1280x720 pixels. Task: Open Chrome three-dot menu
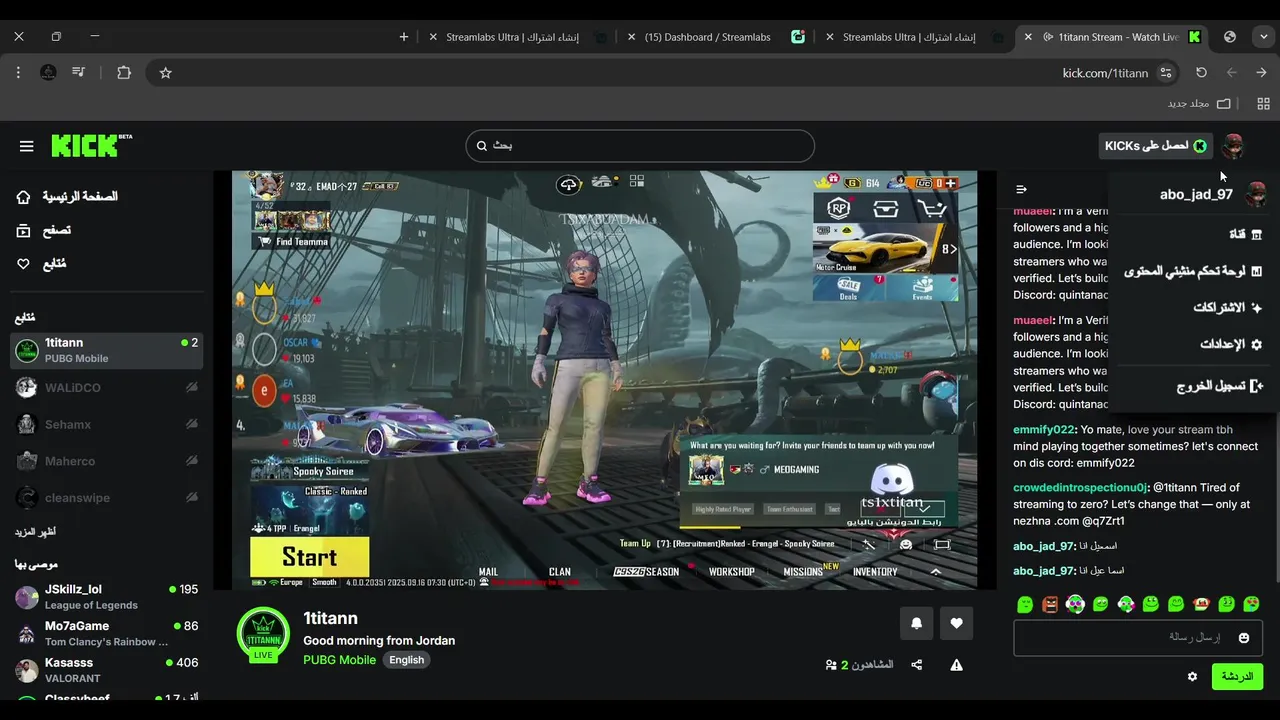[x=18, y=73]
